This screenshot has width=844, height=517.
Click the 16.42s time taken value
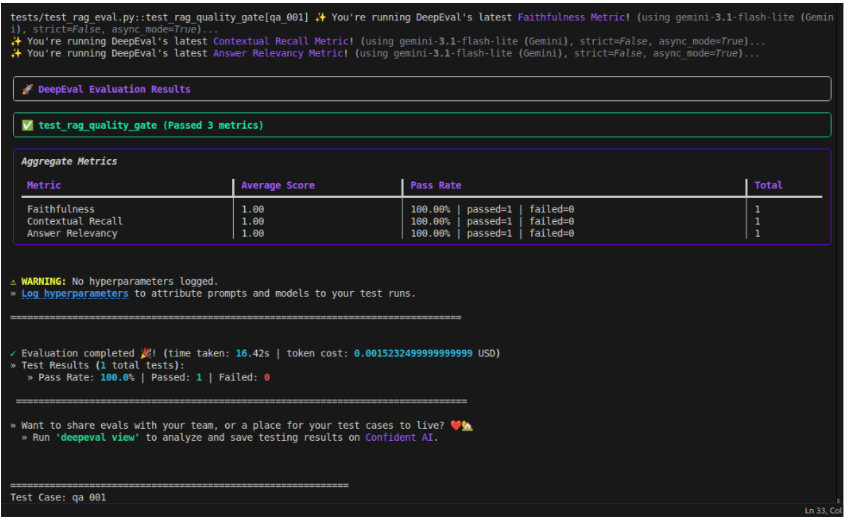(252, 353)
